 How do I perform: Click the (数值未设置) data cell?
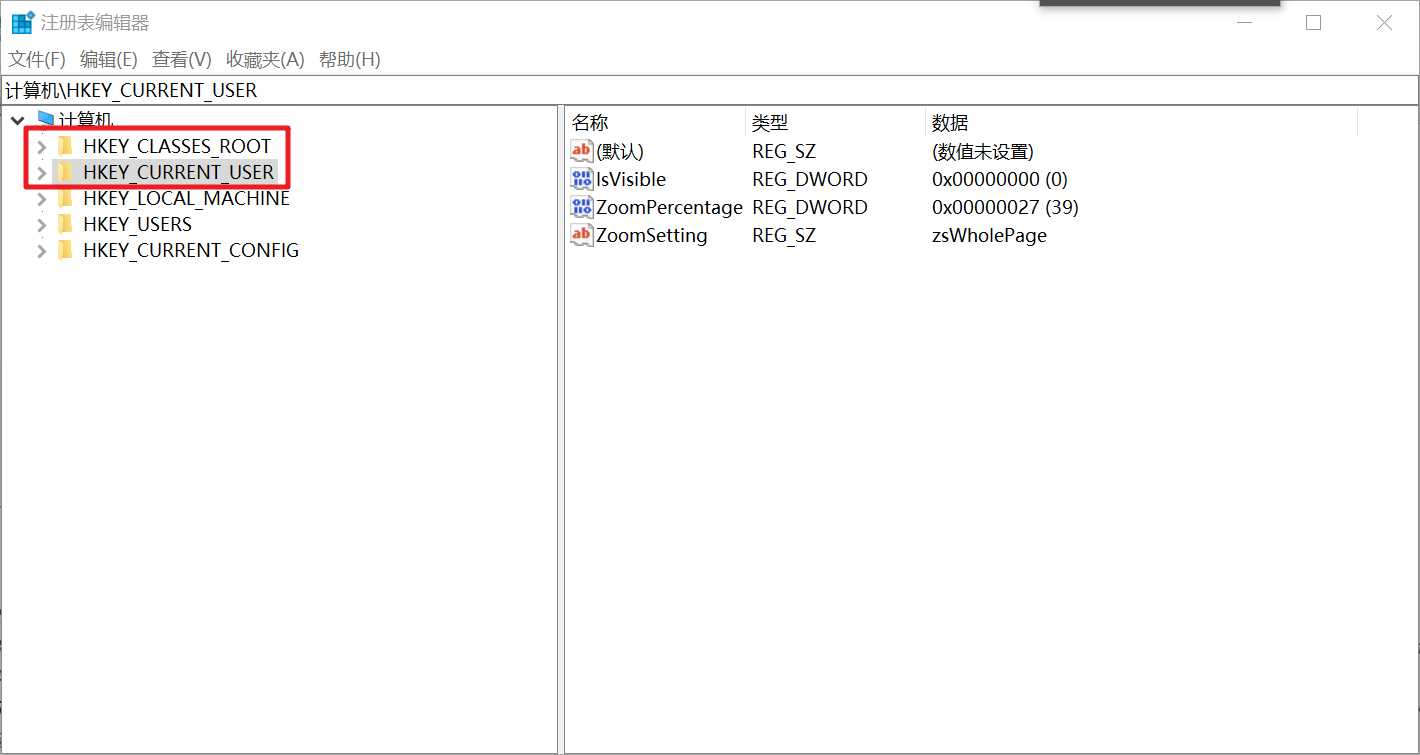click(x=982, y=152)
